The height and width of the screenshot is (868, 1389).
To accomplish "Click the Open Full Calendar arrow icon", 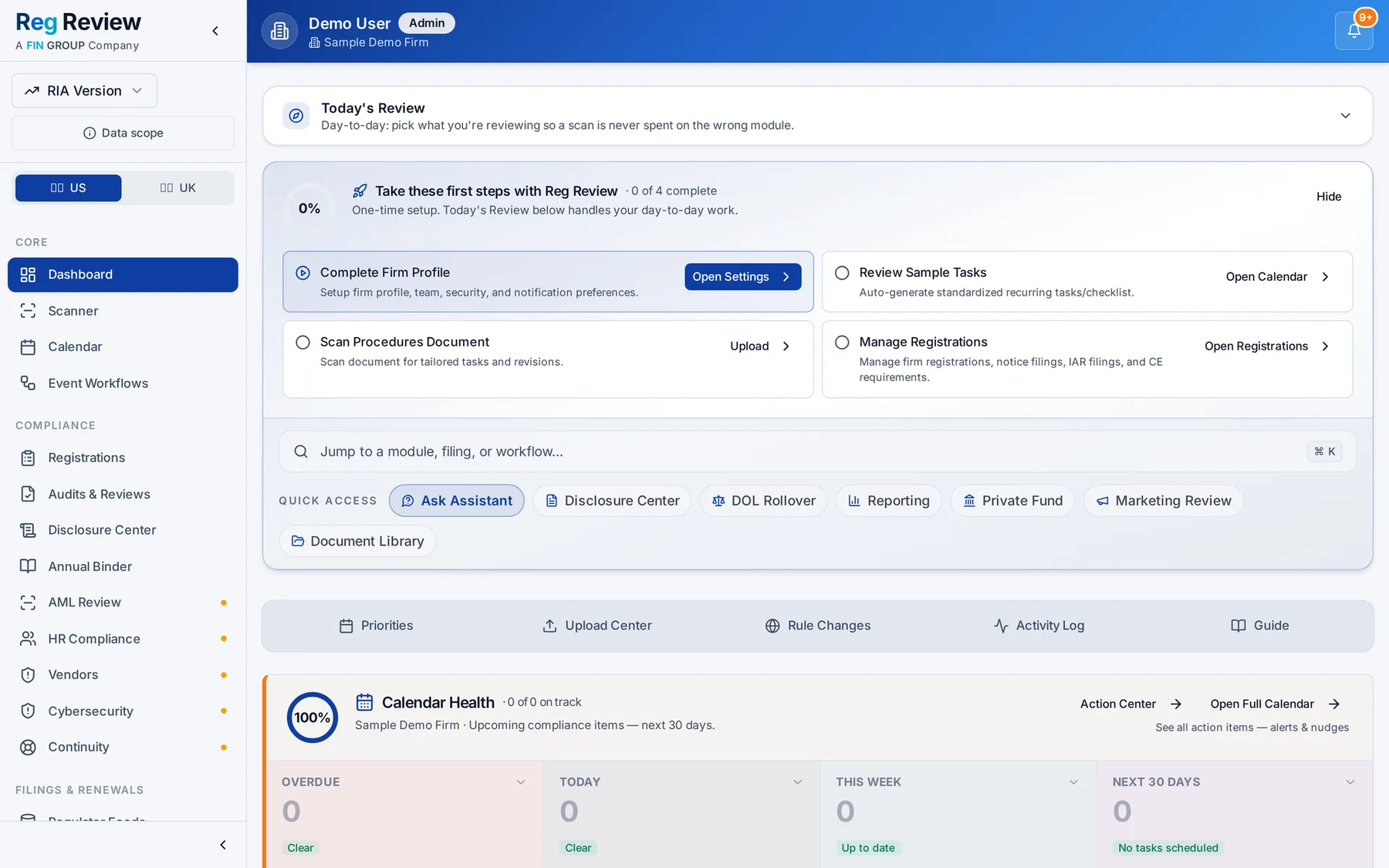I will (1334, 704).
